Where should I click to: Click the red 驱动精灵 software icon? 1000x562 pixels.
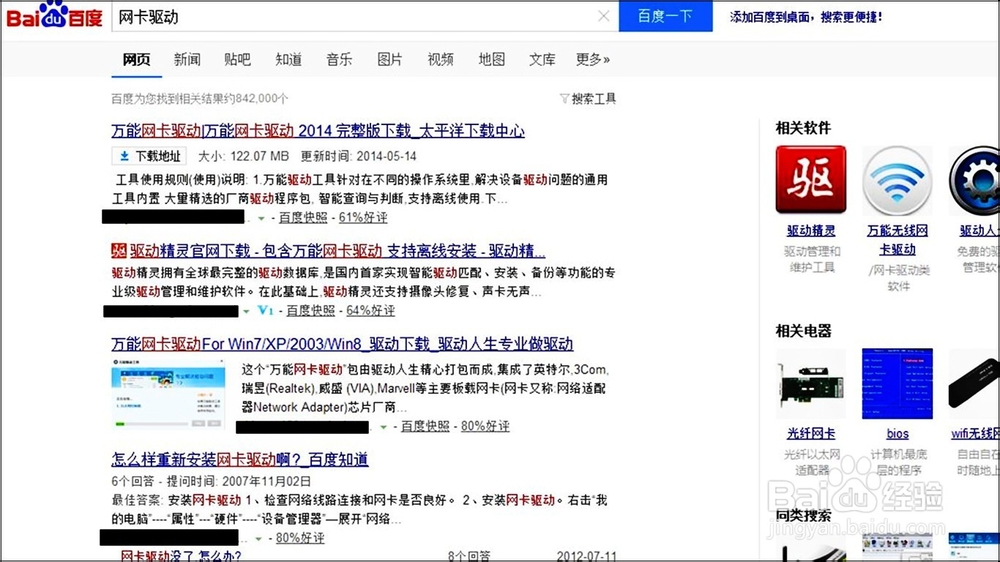coord(811,179)
